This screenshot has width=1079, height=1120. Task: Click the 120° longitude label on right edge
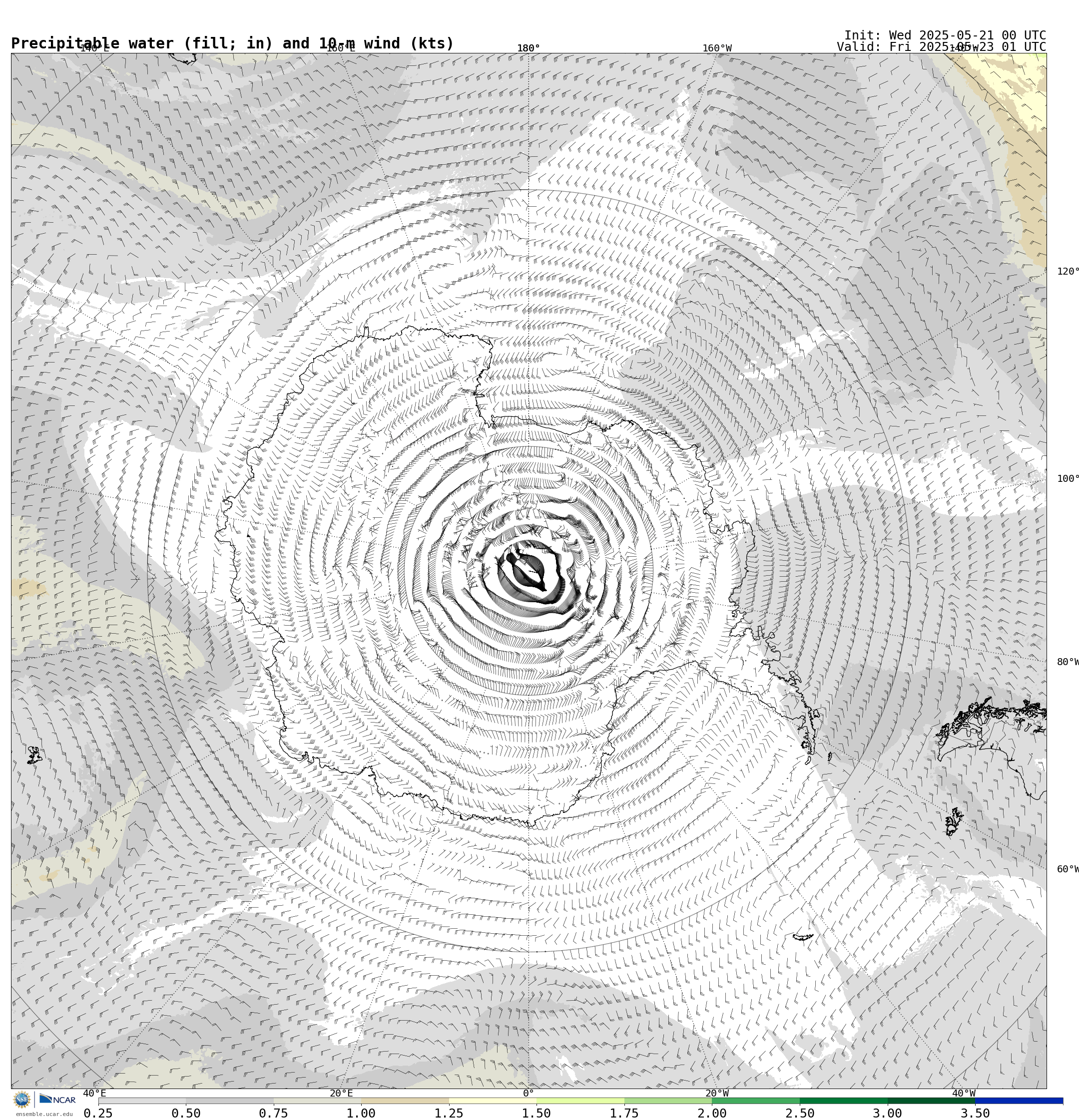(1068, 272)
